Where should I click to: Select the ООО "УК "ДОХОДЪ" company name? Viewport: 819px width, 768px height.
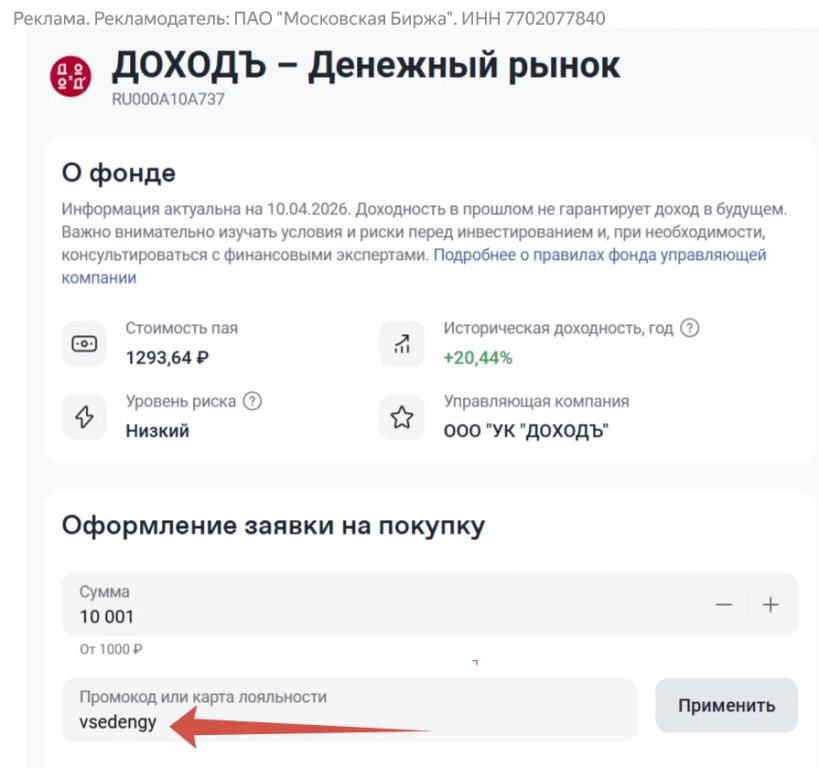[x=526, y=431]
